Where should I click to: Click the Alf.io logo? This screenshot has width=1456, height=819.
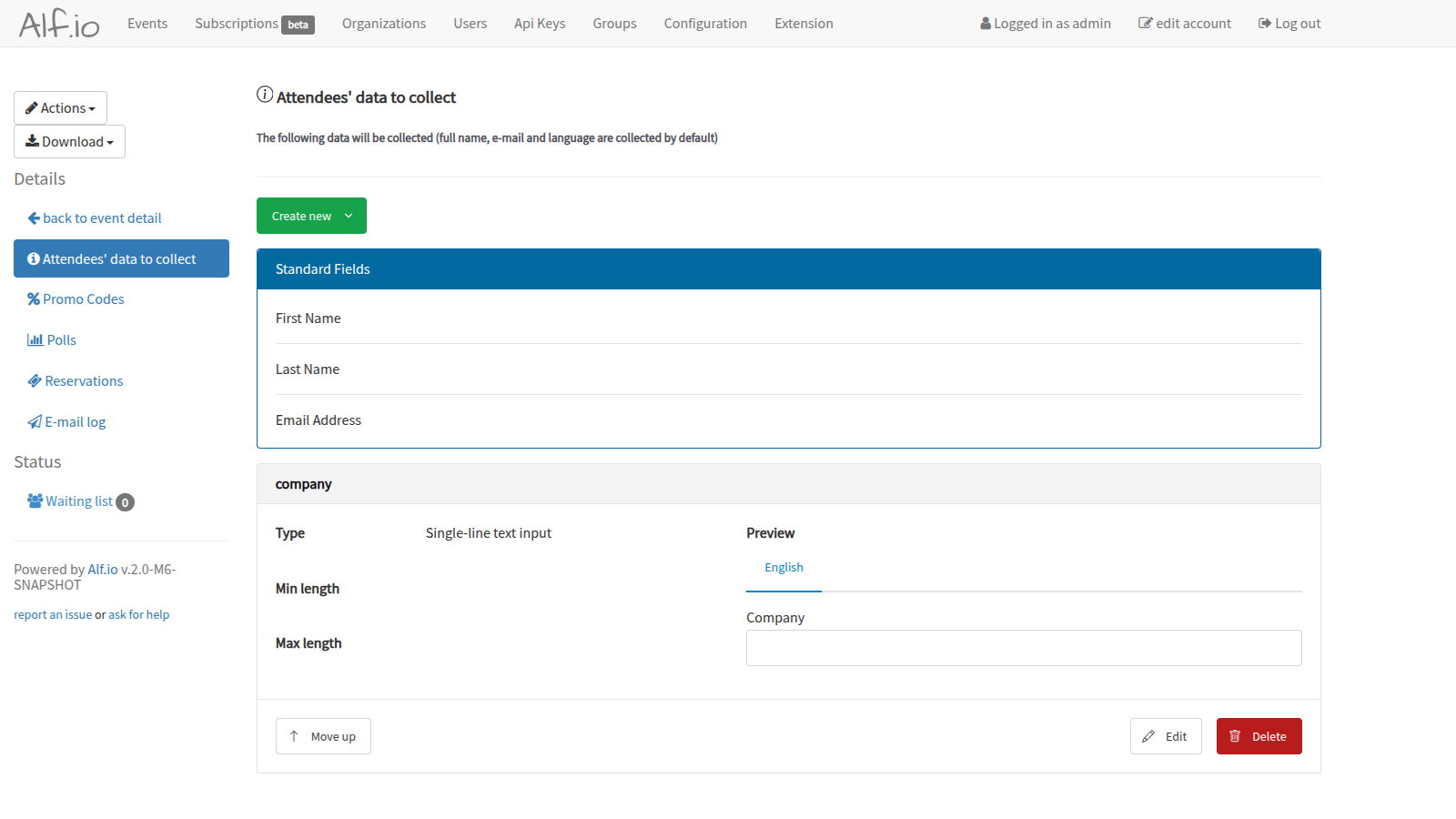pyautogui.click(x=59, y=24)
